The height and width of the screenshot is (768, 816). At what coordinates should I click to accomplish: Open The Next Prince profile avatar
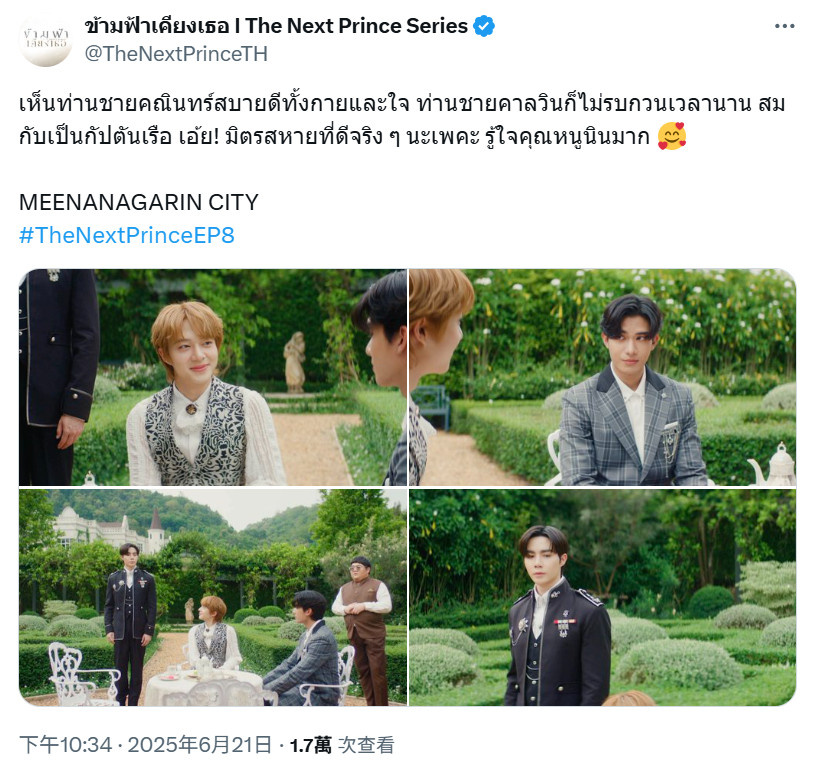pyautogui.click(x=45, y=40)
